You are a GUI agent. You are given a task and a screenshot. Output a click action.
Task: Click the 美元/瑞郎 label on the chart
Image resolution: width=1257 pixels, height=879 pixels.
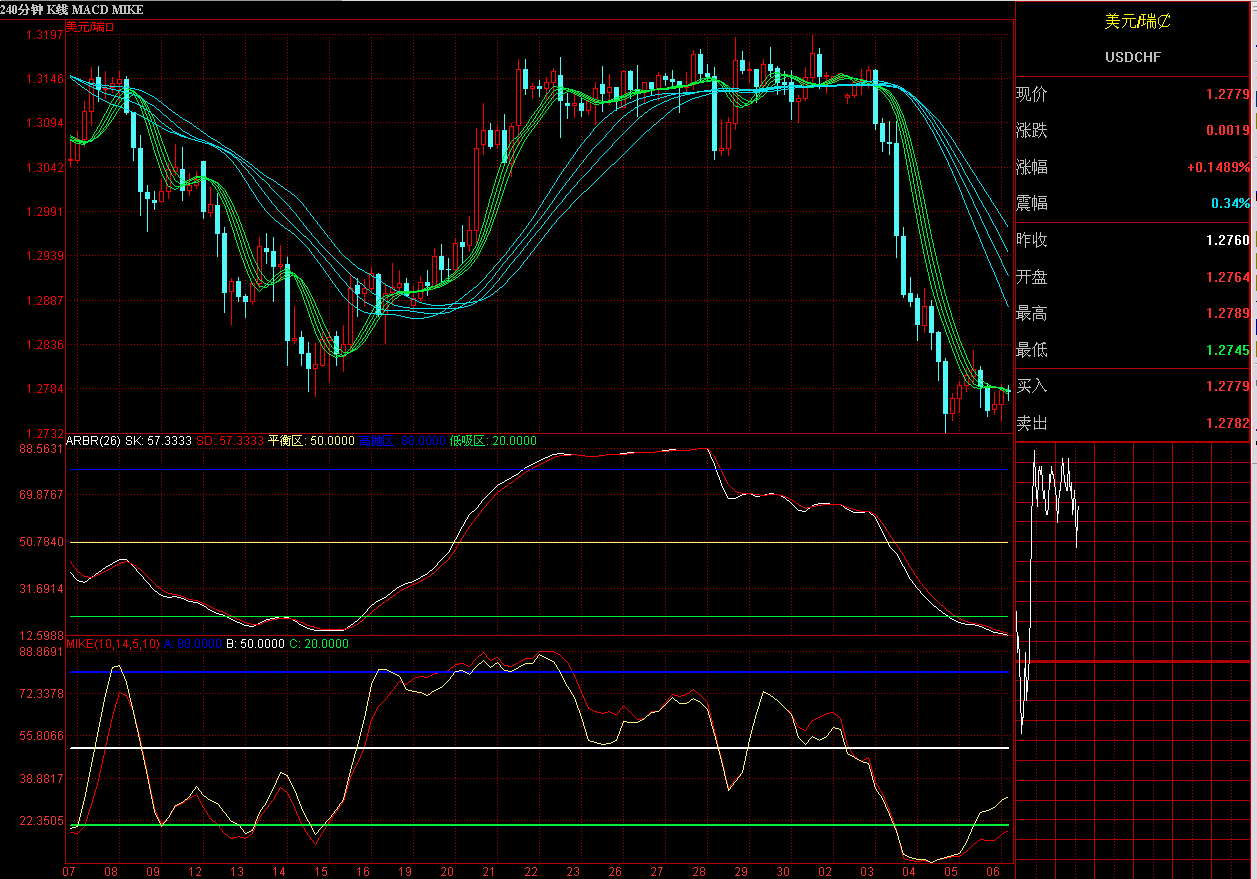(90, 26)
